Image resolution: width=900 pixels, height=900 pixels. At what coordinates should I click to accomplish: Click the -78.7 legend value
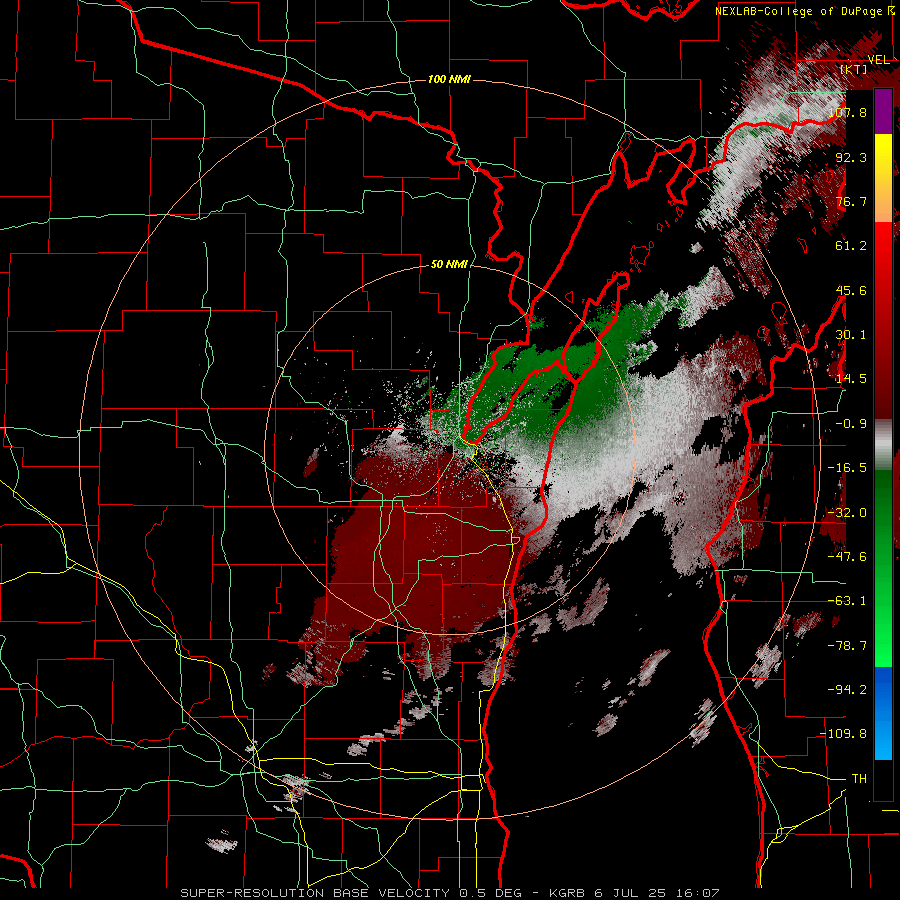click(848, 646)
